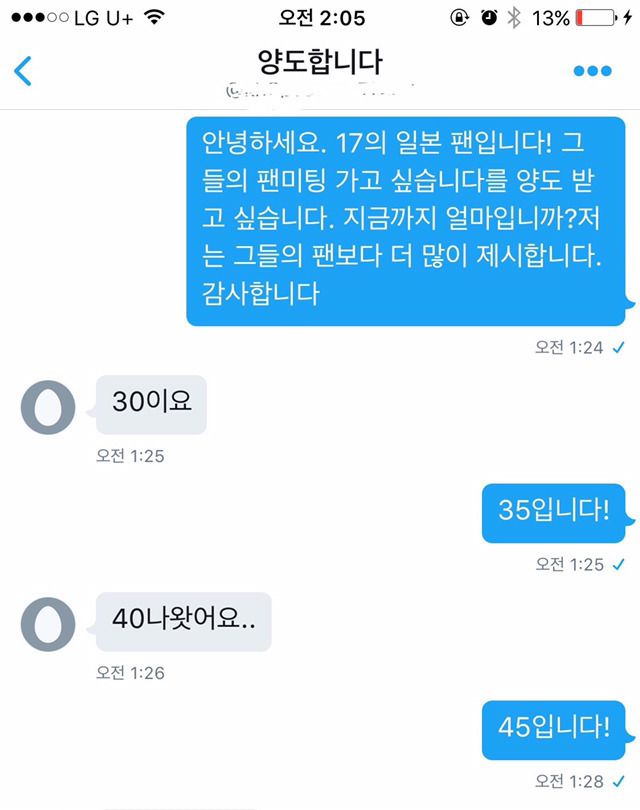
Task: Tap the blue back arrow
Action: coord(23,71)
